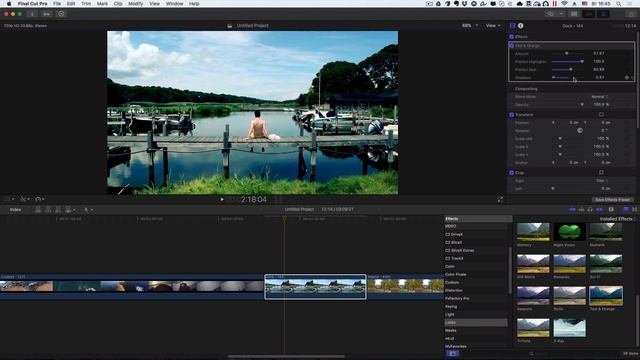The width and height of the screenshot is (640, 360).
Task: Toggle the Effects browser icon
Action: pyautogui.click(x=626, y=209)
